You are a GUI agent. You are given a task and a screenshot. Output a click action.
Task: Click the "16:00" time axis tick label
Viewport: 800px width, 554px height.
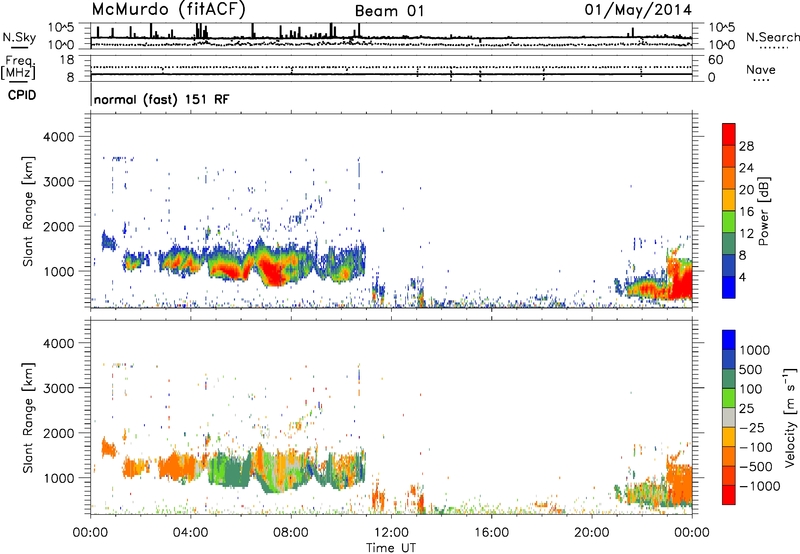pyautogui.click(x=491, y=533)
